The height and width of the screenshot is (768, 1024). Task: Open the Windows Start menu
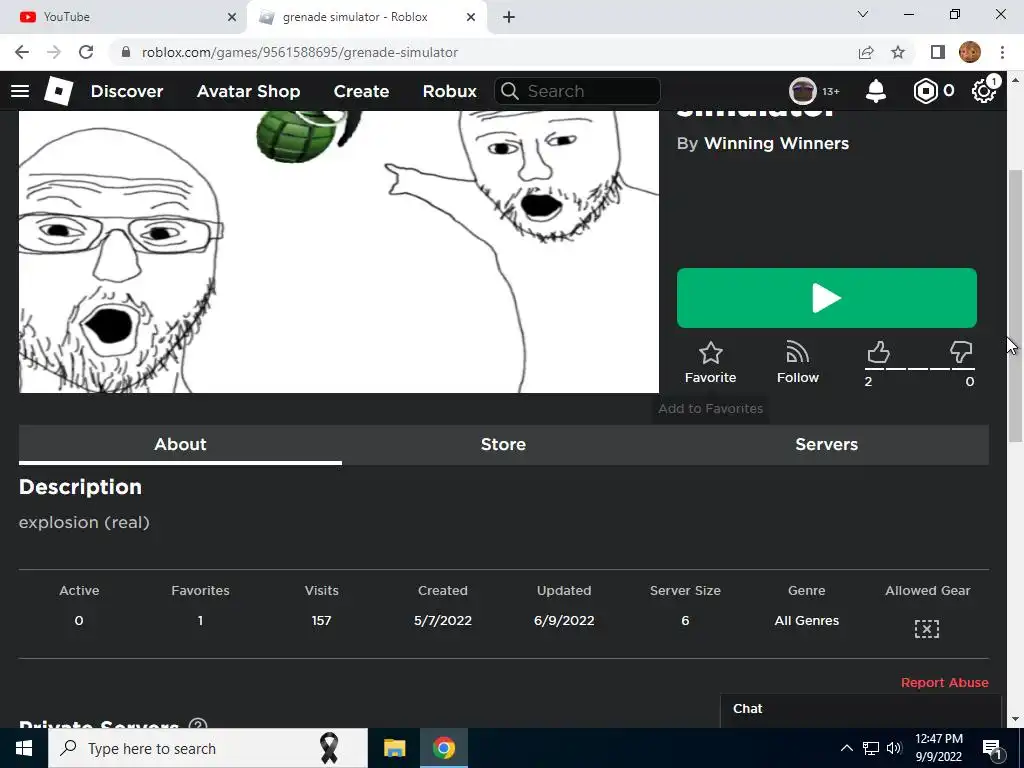pos(24,748)
